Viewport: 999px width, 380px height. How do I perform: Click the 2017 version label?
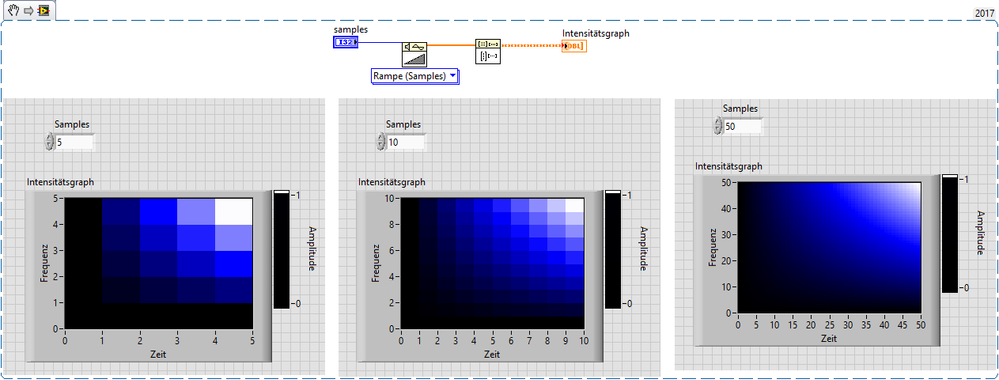[x=985, y=12]
